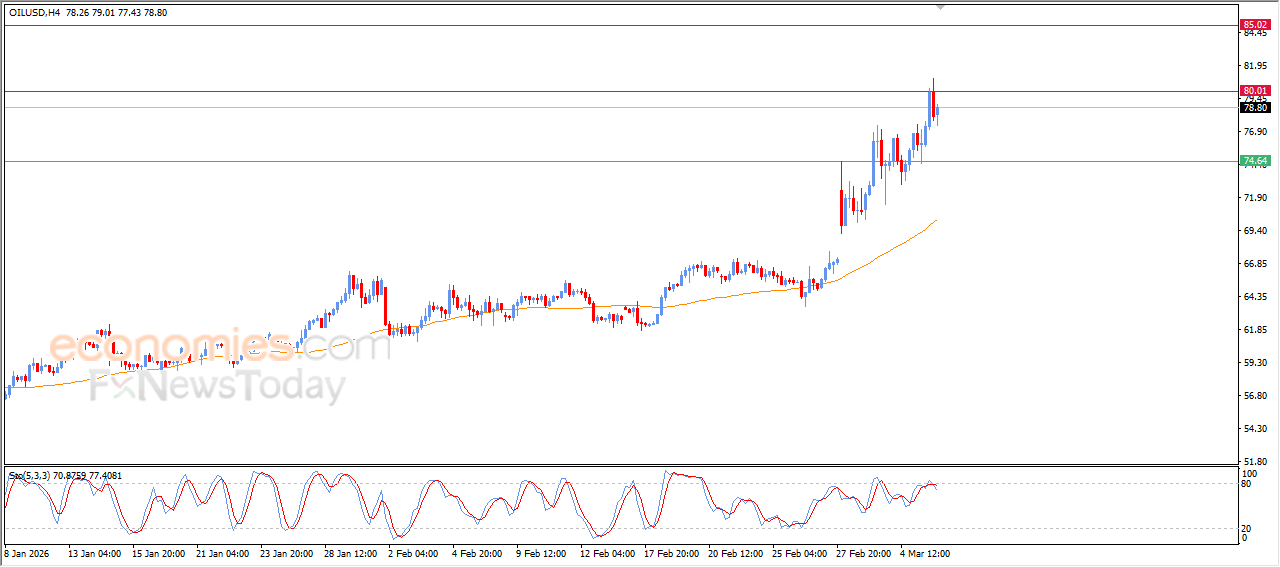Click the 15 Jan 20:00 time label
Screen dimensions: 1280x567
pyautogui.click(x=158, y=552)
